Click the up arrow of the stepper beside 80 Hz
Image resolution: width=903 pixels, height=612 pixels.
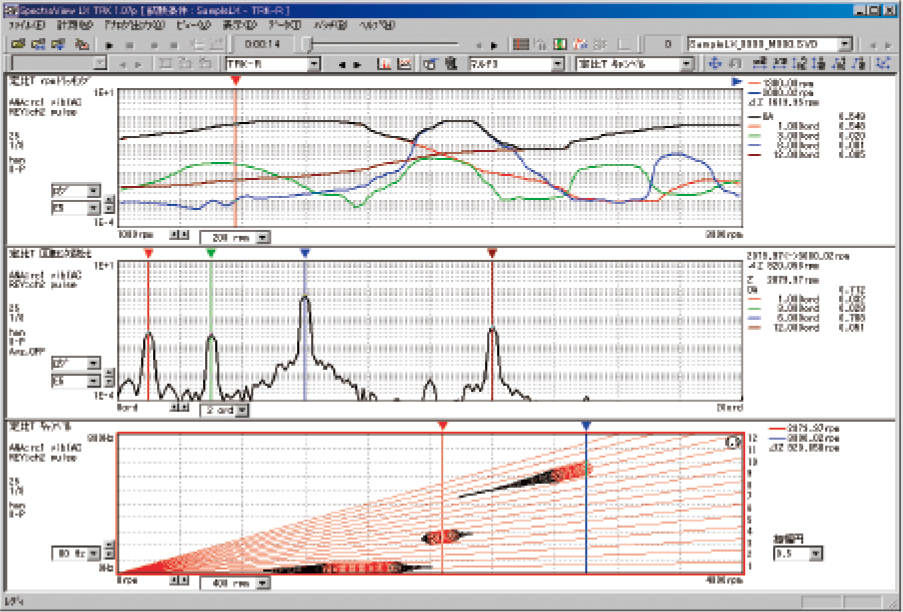[109, 545]
